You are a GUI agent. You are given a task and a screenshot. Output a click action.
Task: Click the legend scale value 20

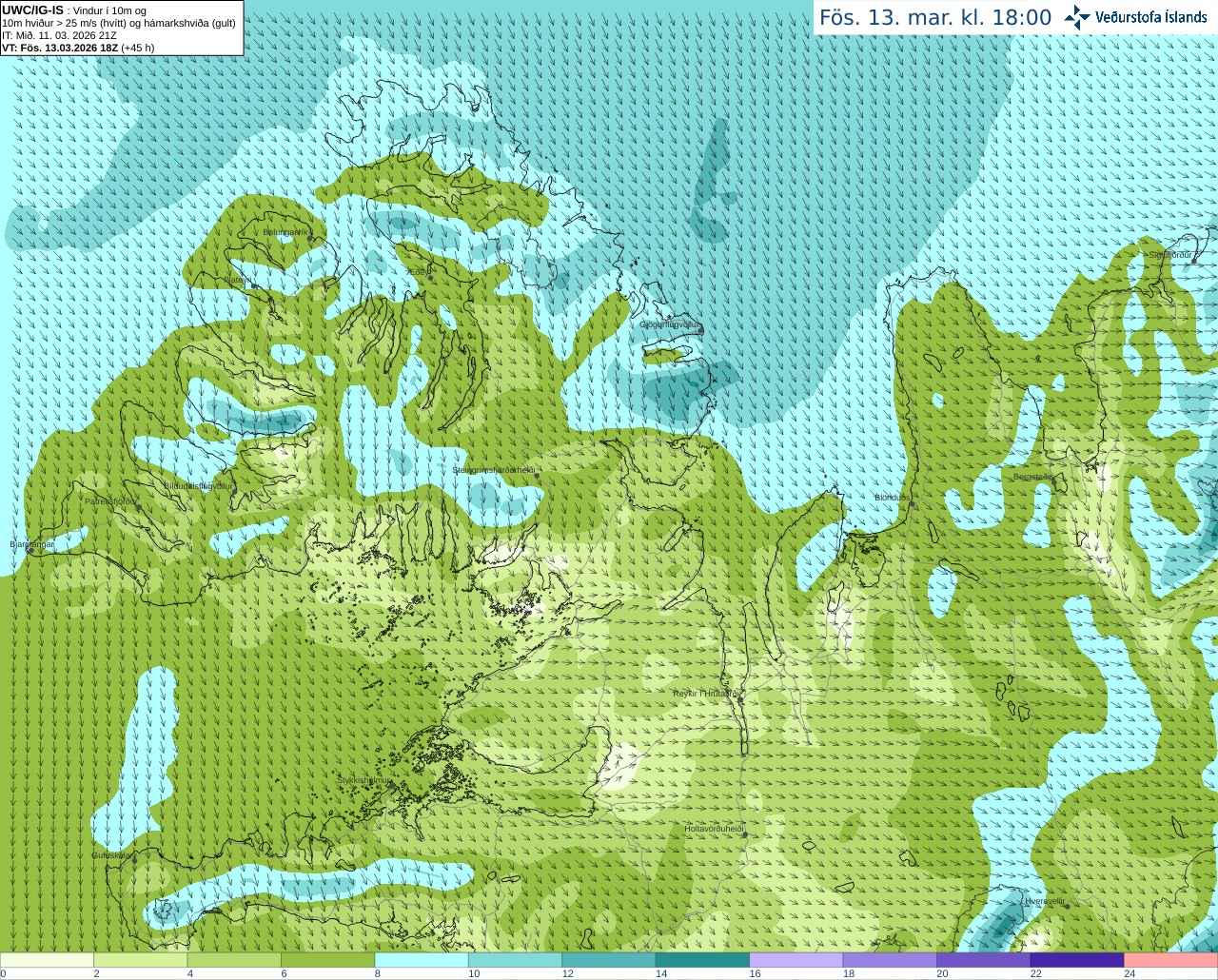coord(942,973)
